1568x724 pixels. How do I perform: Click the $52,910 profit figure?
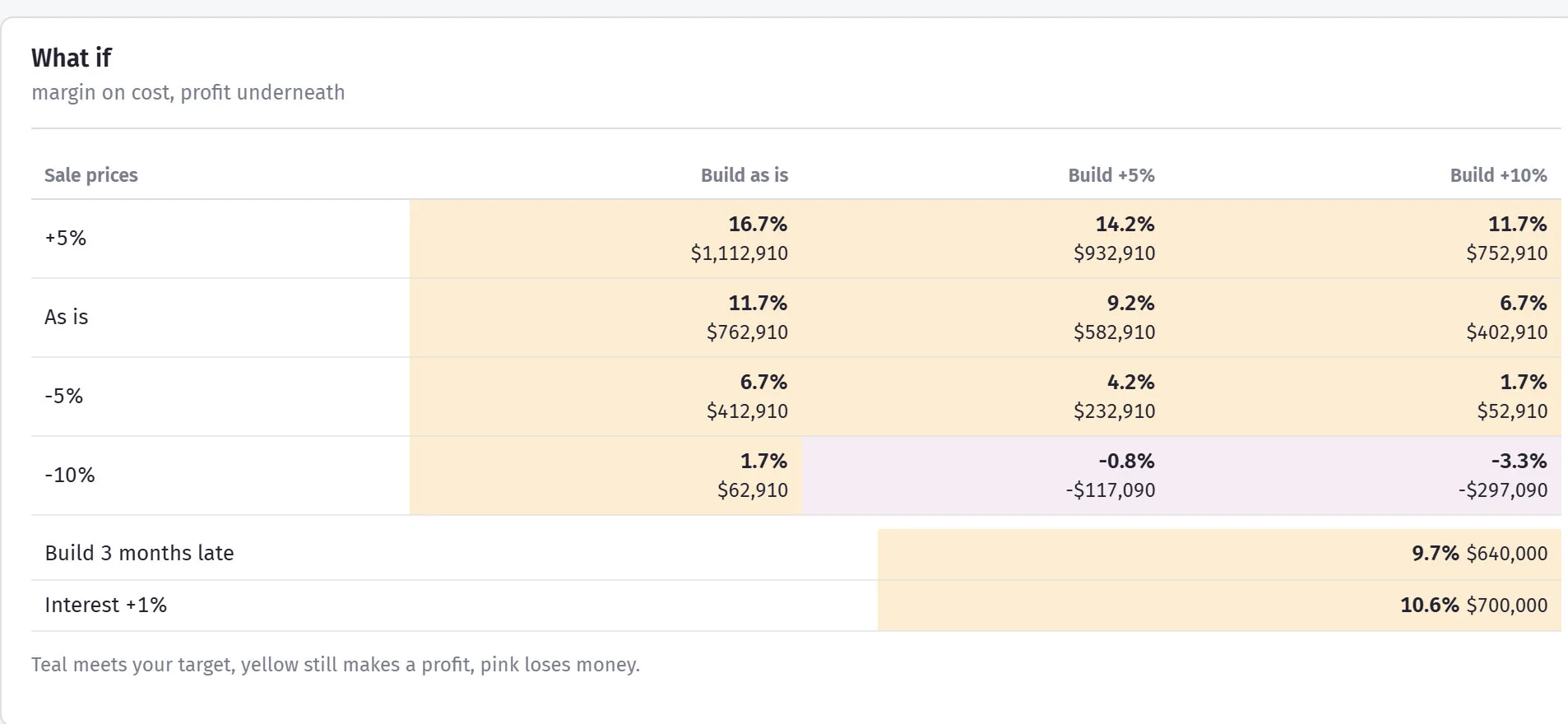click(x=1512, y=411)
